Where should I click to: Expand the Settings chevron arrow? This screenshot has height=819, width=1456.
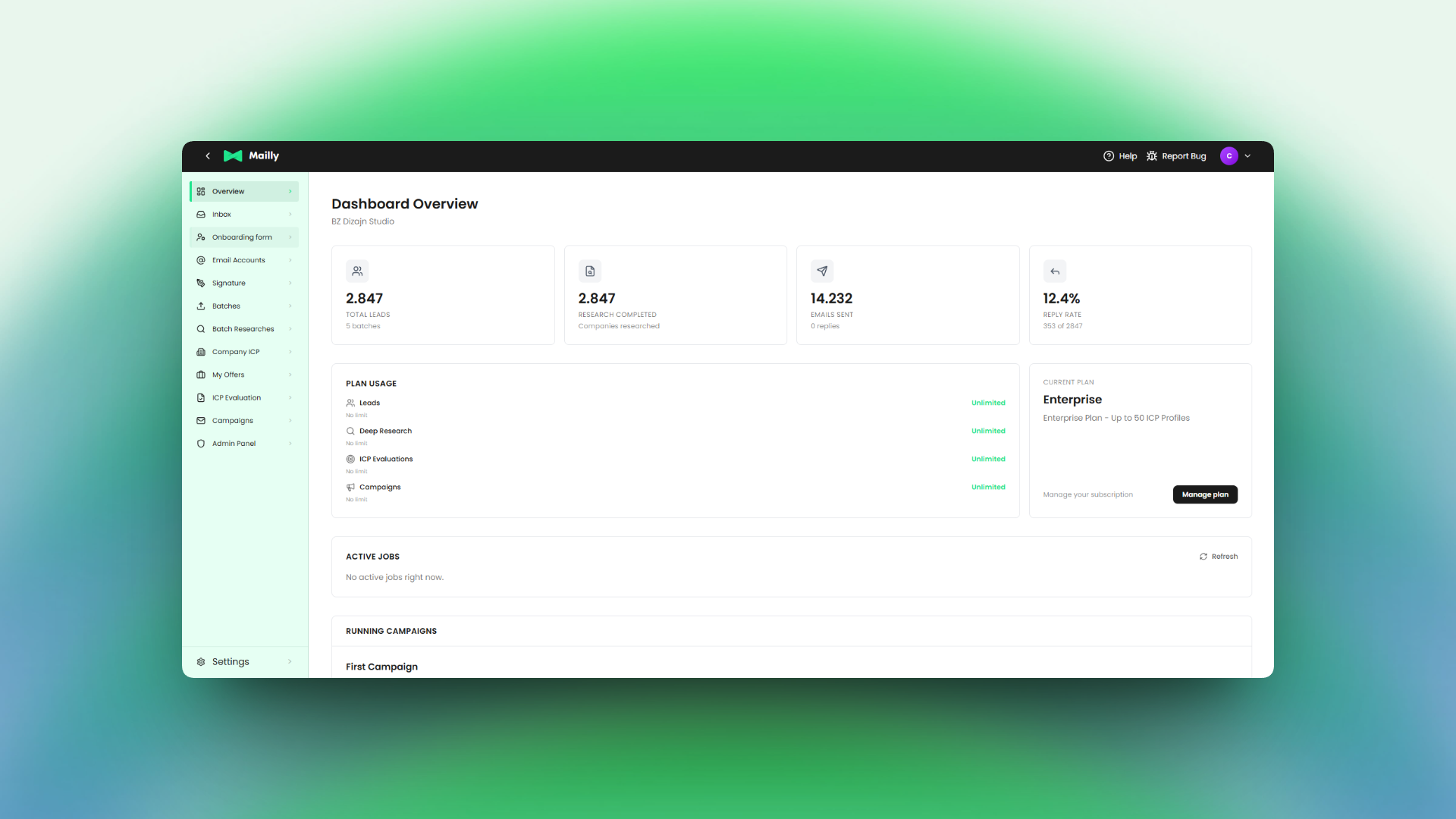pyautogui.click(x=290, y=662)
